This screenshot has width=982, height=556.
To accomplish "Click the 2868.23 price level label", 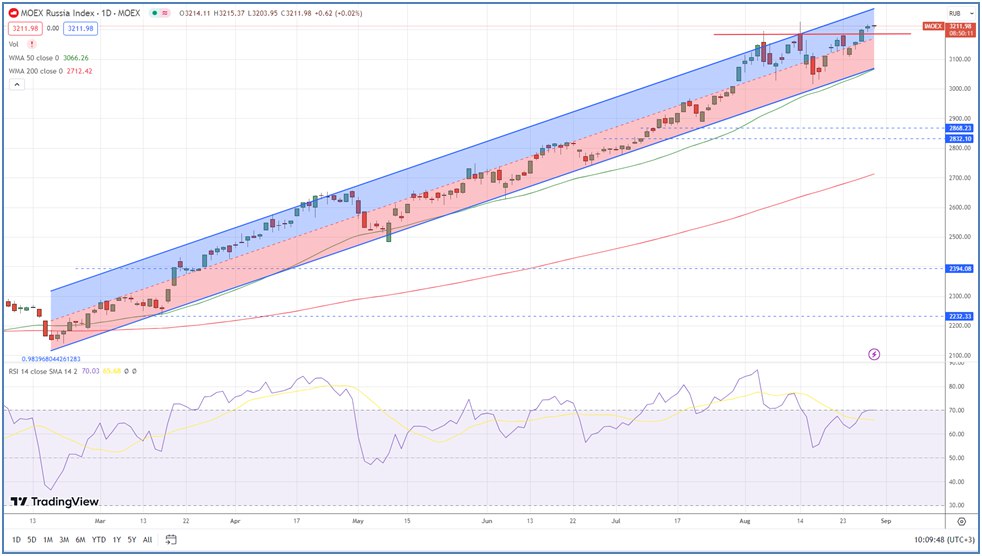I will (x=960, y=128).
